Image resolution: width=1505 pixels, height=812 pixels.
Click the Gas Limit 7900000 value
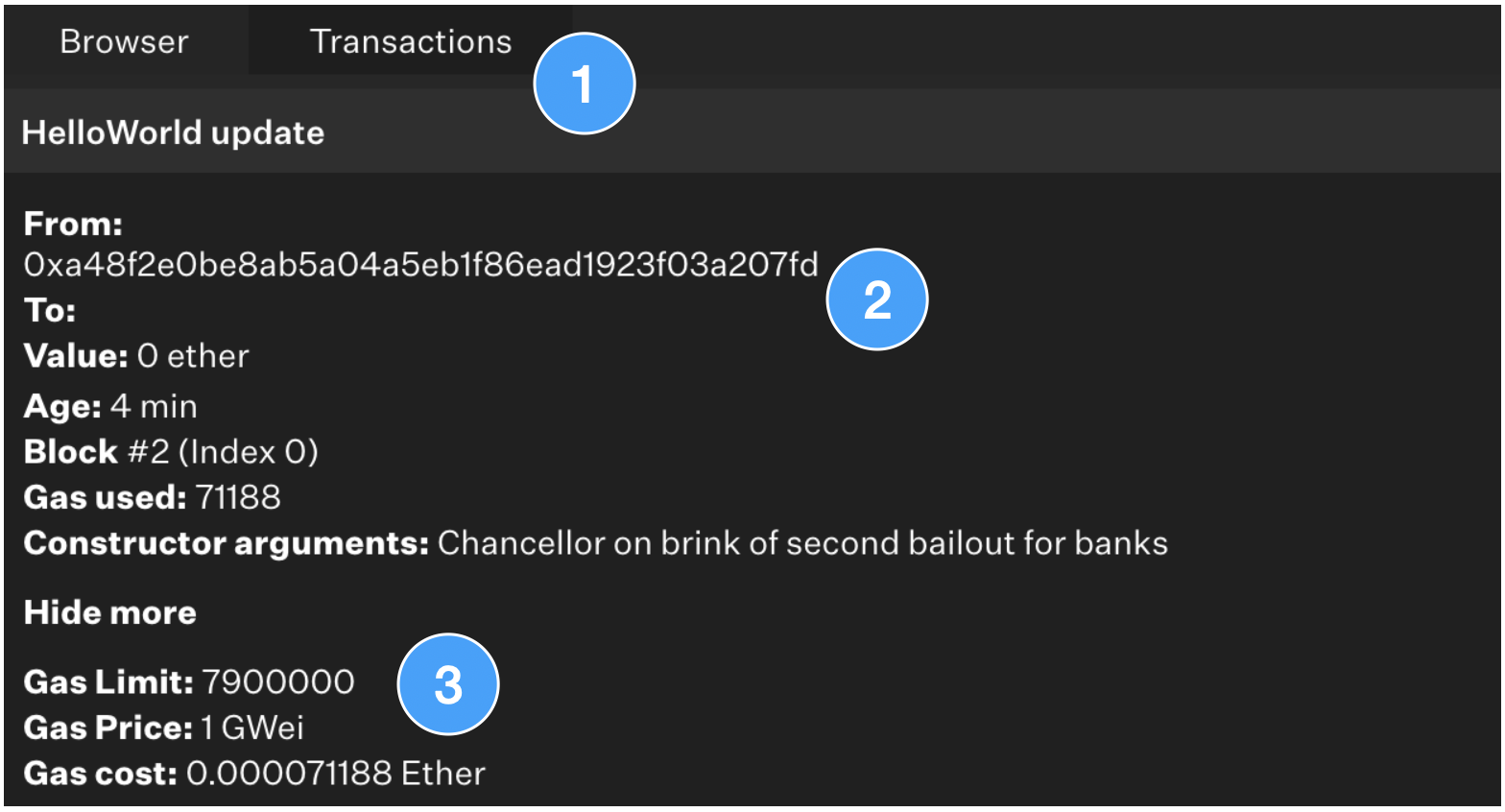coord(278,681)
